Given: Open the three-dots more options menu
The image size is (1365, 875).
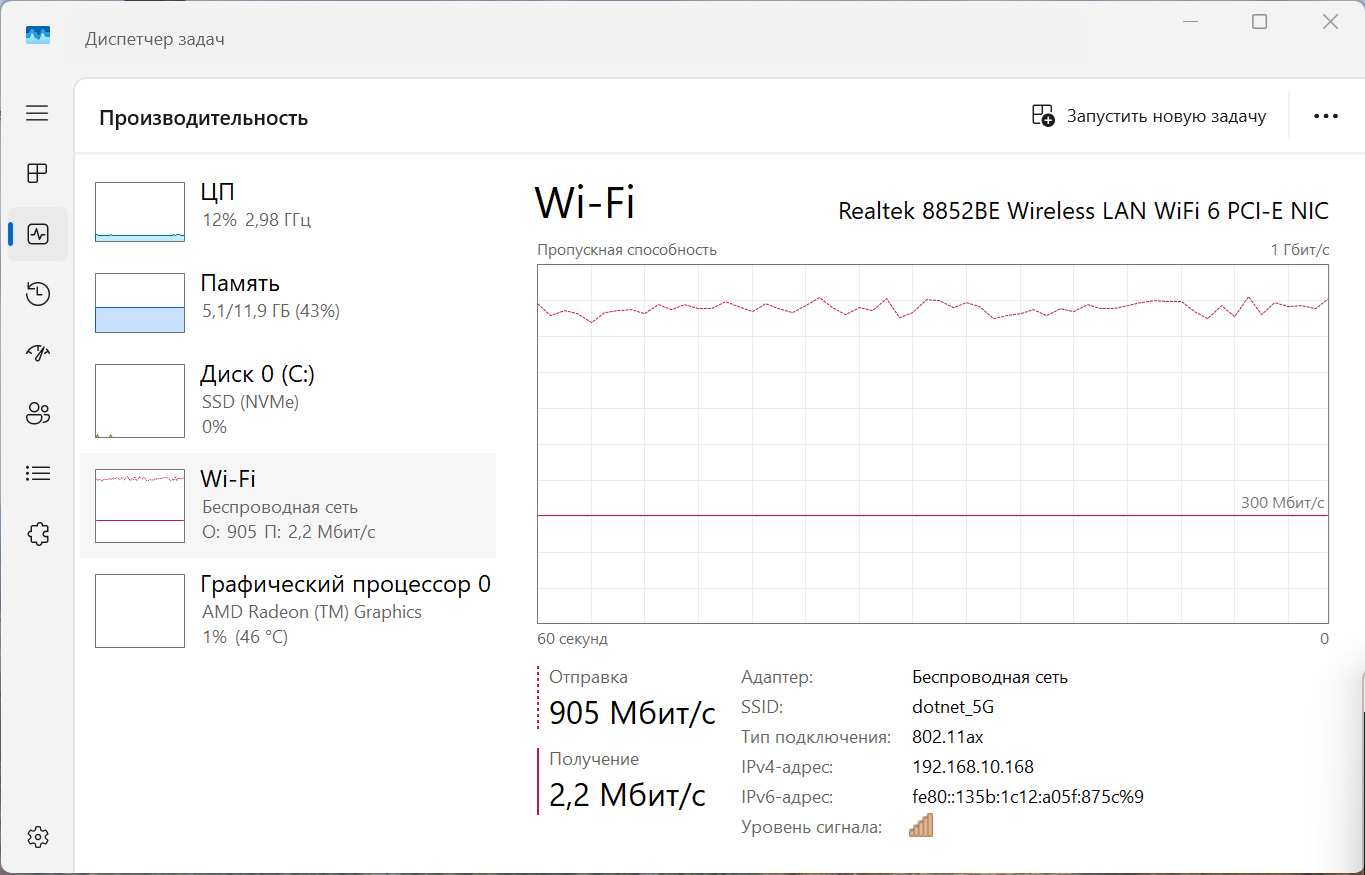Looking at the screenshot, I should tap(1325, 116).
